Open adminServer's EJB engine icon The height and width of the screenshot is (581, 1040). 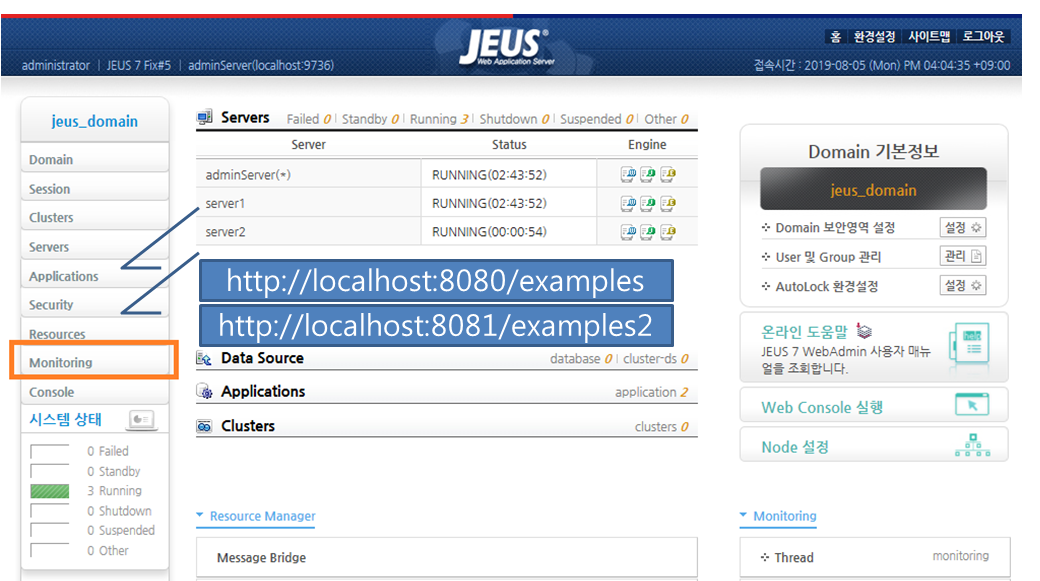pyautogui.click(x=668, y=174)
